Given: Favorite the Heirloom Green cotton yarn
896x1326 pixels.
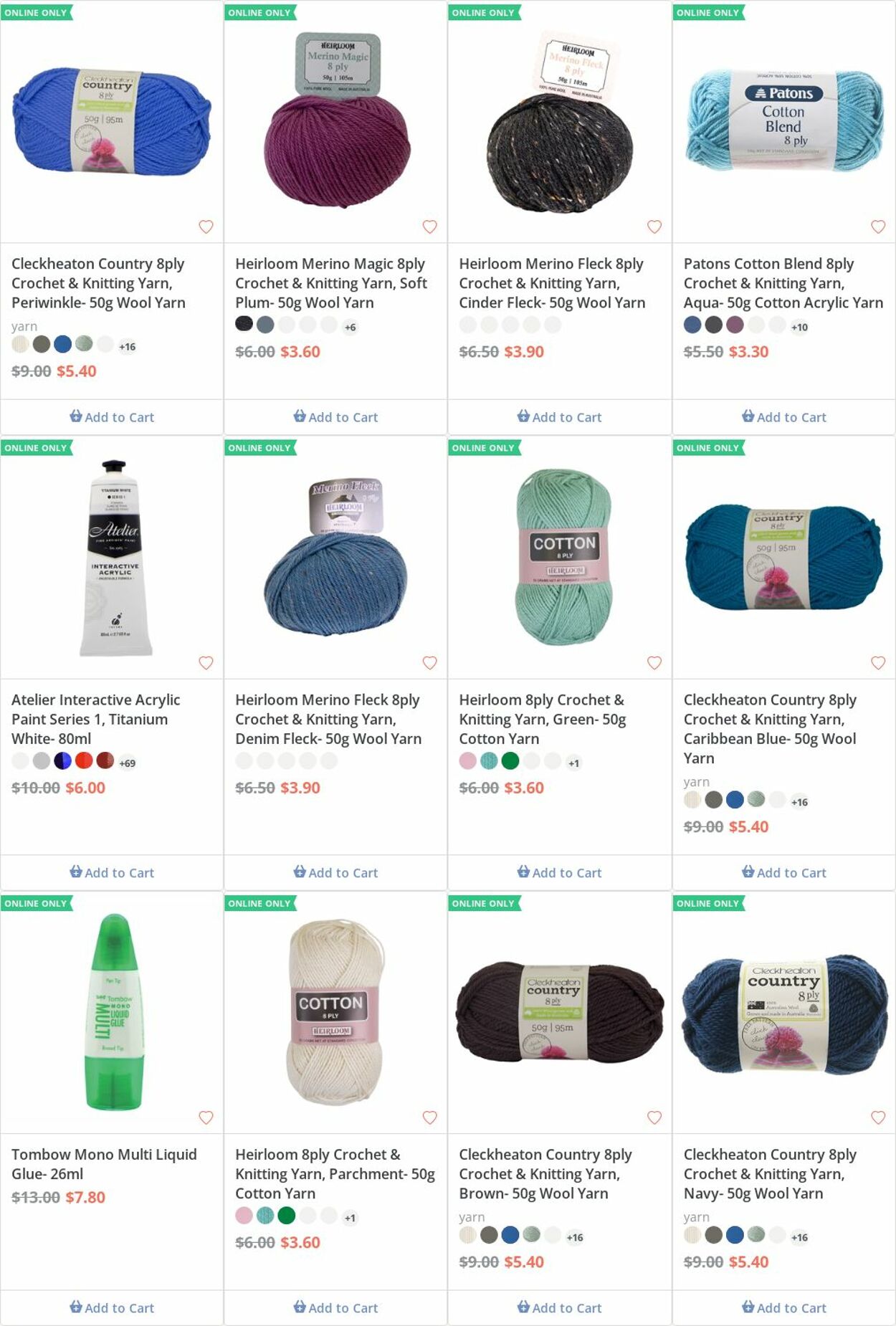Looking at the screenshot, I should click(x=654, y=662).
